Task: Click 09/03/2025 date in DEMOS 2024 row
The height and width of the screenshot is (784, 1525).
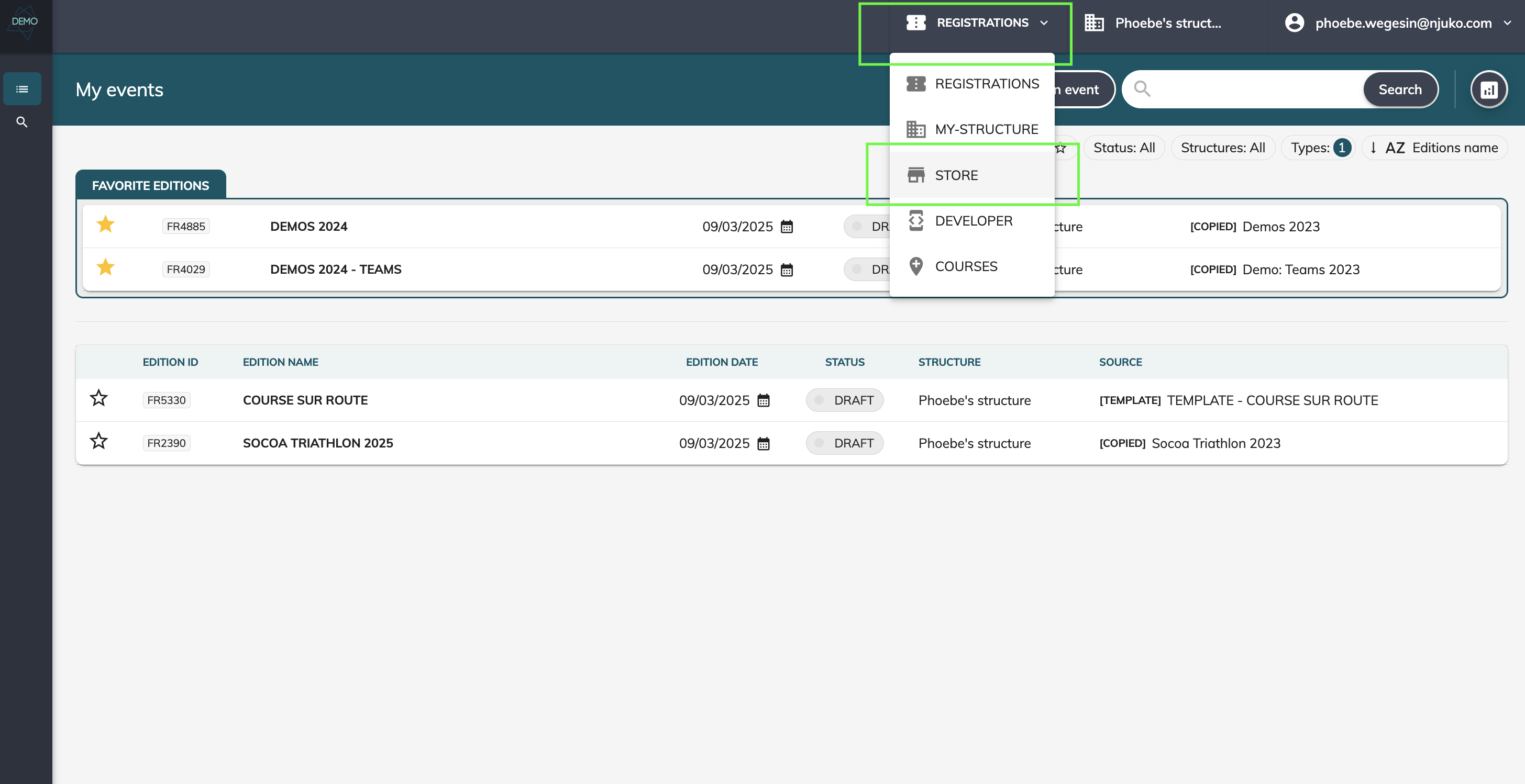Action: (738, 227)
